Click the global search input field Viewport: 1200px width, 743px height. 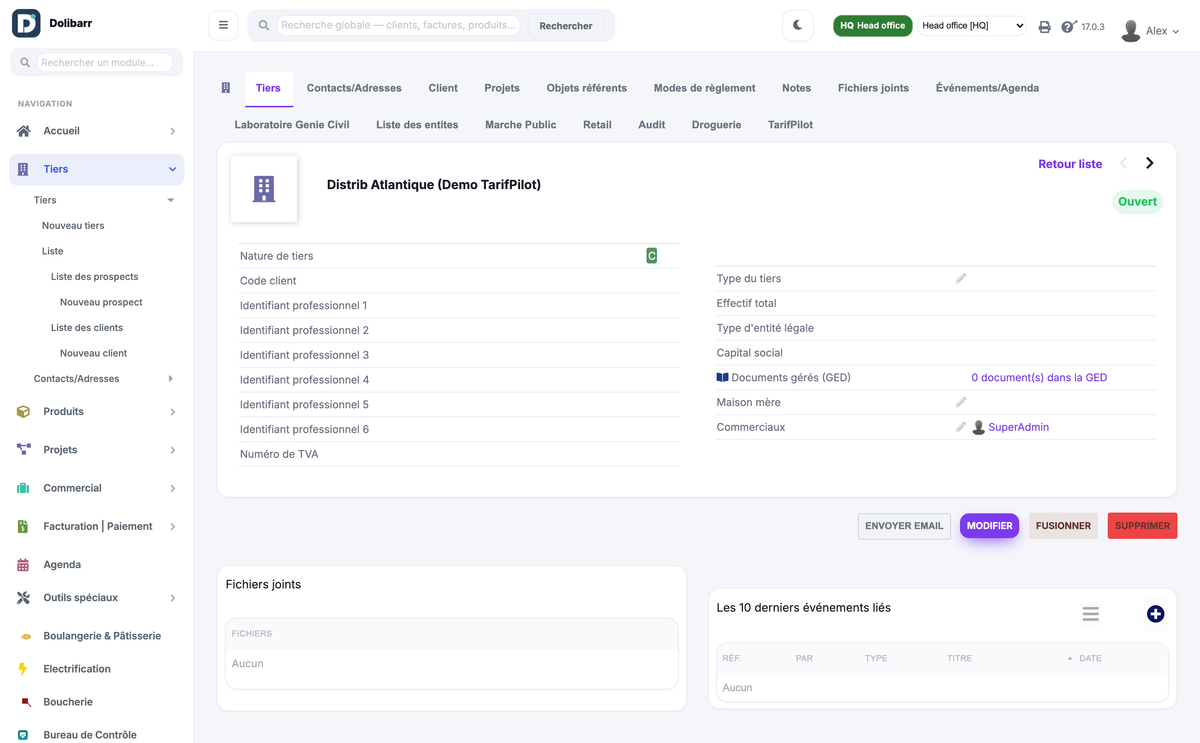[398, 25]
